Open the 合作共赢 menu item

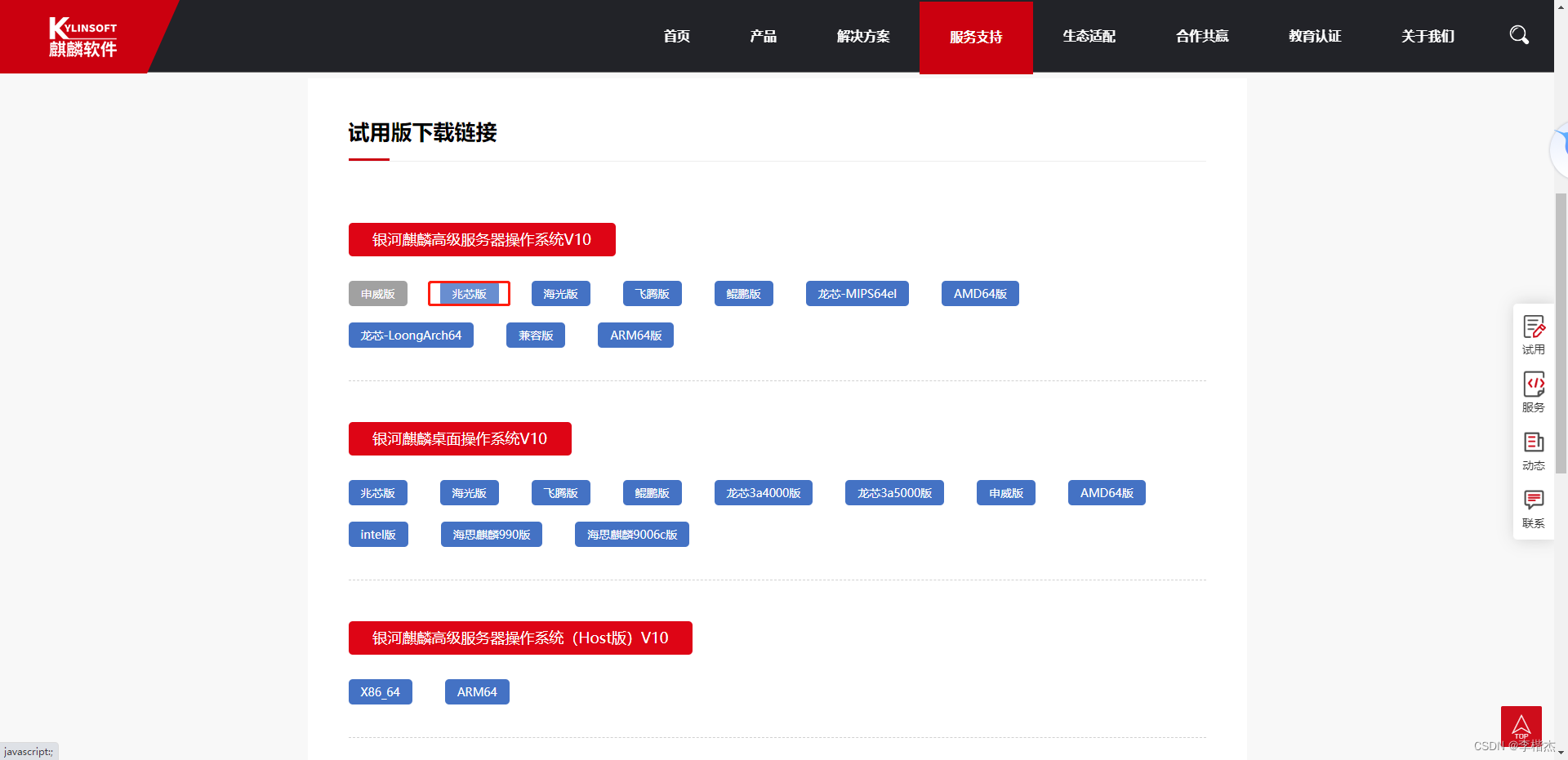coord(1202,36)
